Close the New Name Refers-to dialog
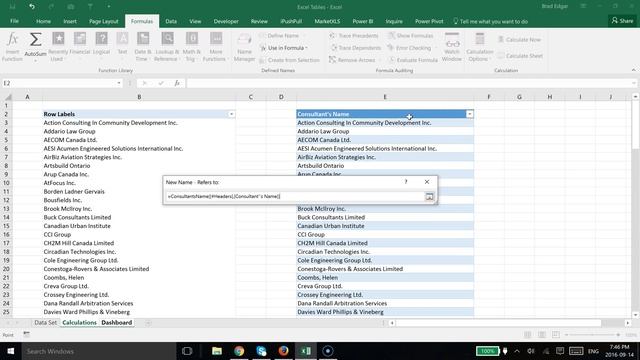 click(x=427, y=182)
